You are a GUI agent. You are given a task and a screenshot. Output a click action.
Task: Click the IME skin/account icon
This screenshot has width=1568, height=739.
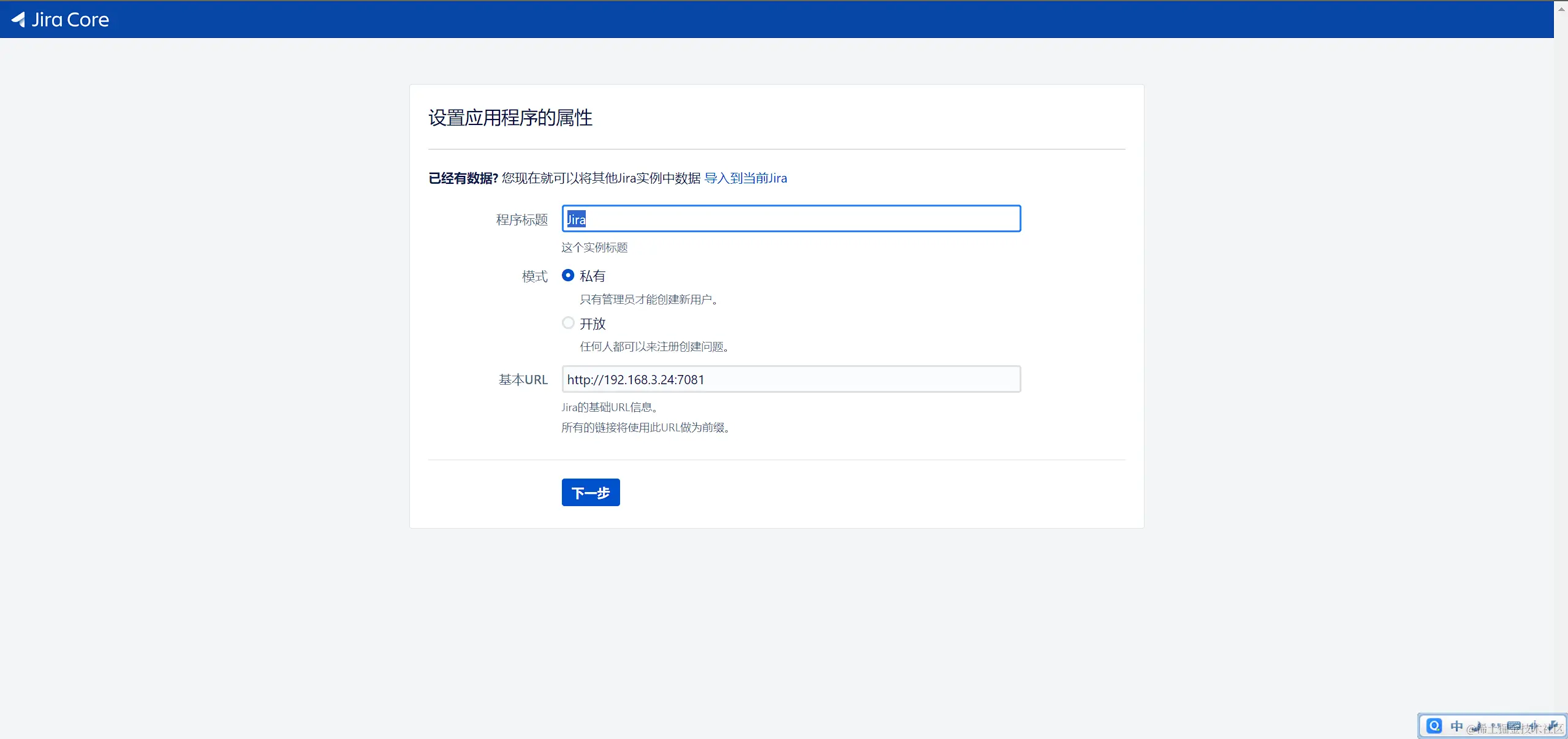point(1534,726)
